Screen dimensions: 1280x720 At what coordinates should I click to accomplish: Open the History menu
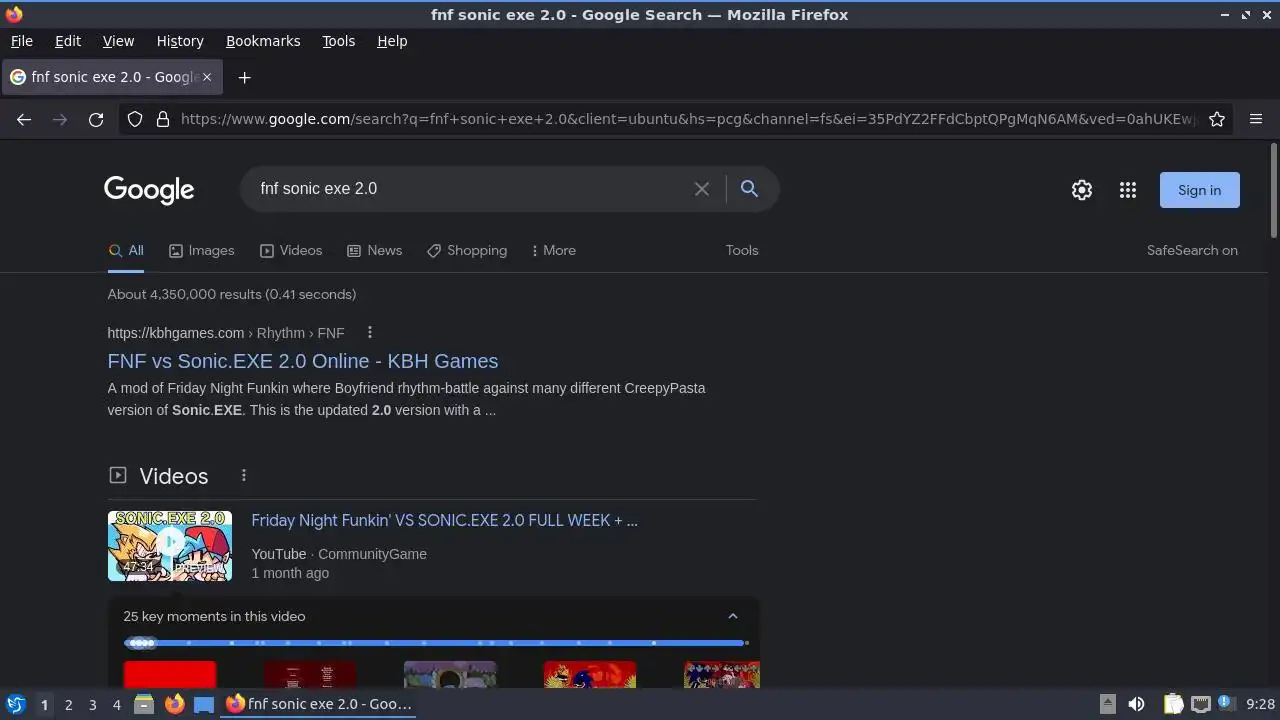click(x=180, y=41)
